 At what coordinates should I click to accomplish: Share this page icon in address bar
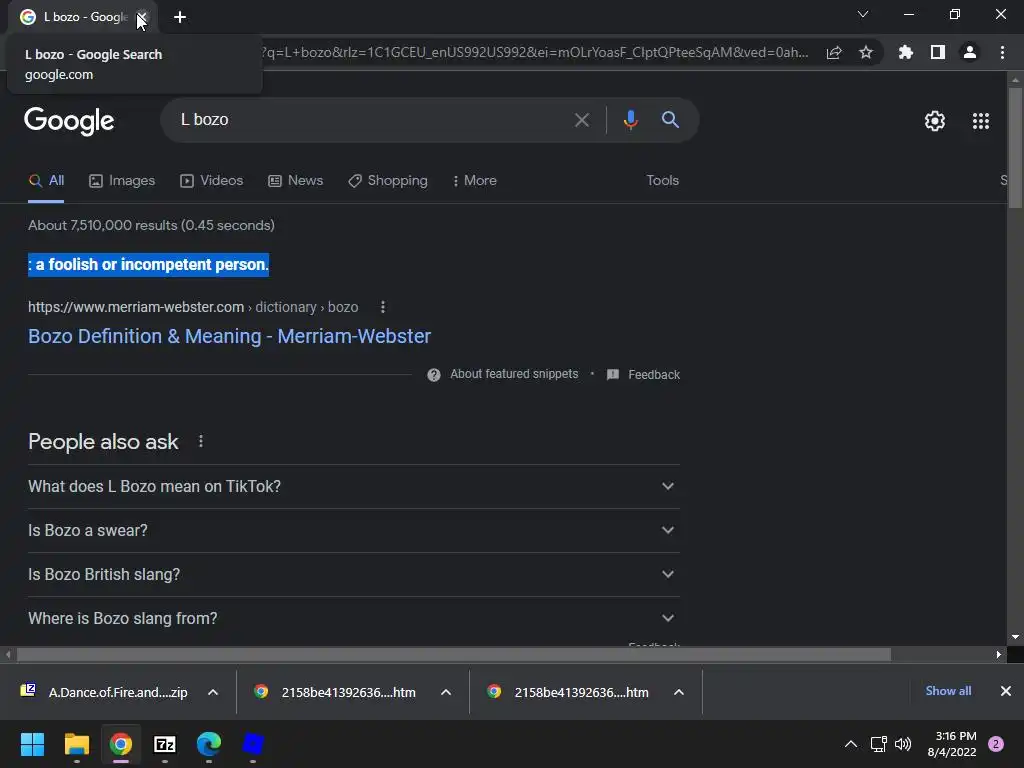834,53
